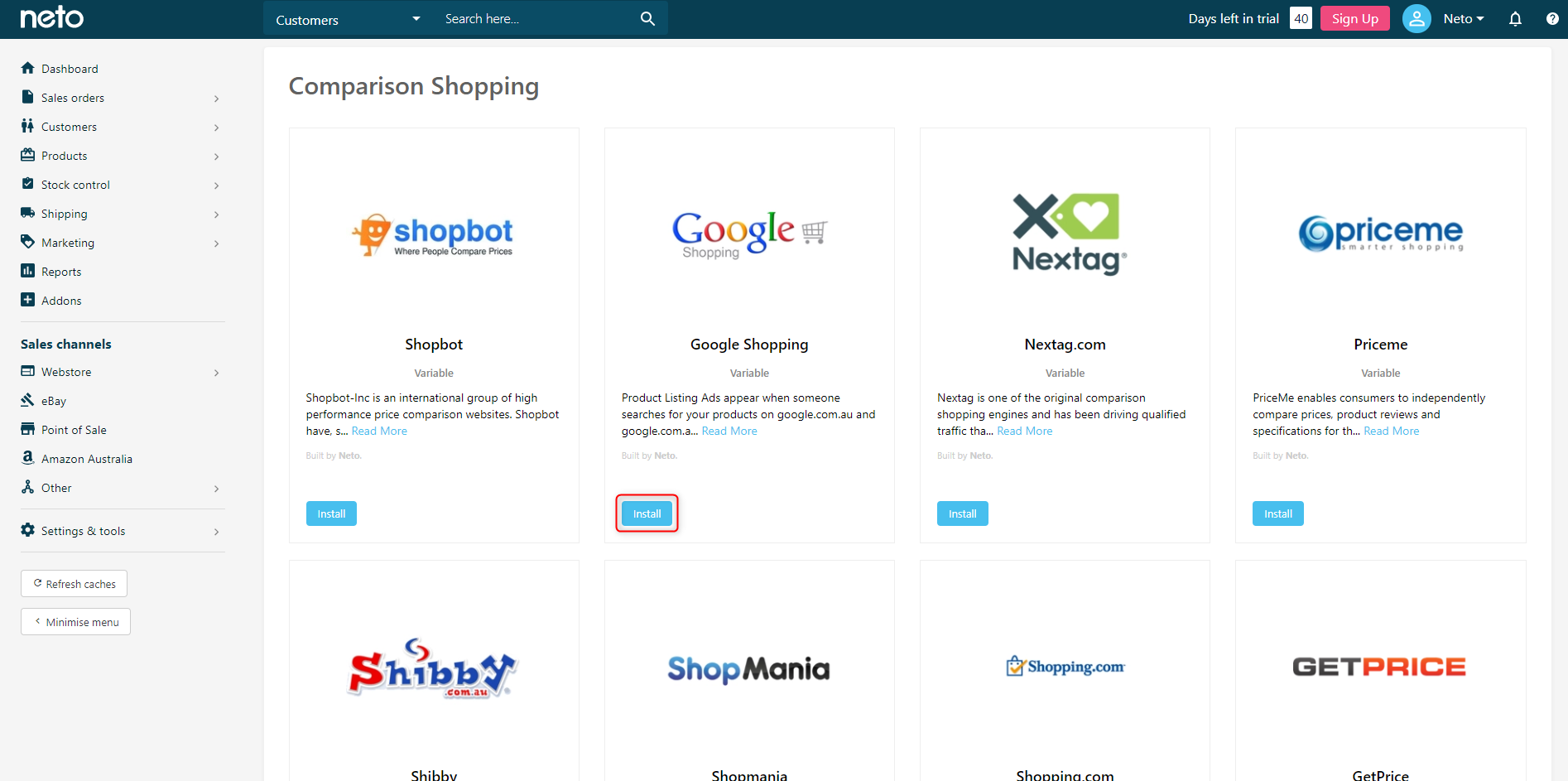Click the Shopping.com logo thumbnail
Viewport: 1568px width, 781px height.
[1065, 666]
